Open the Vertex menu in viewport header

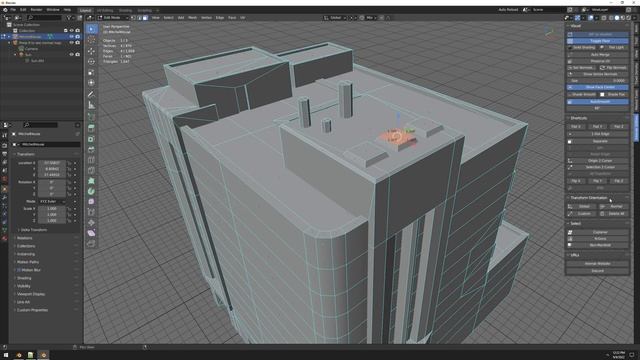[206, 18]
